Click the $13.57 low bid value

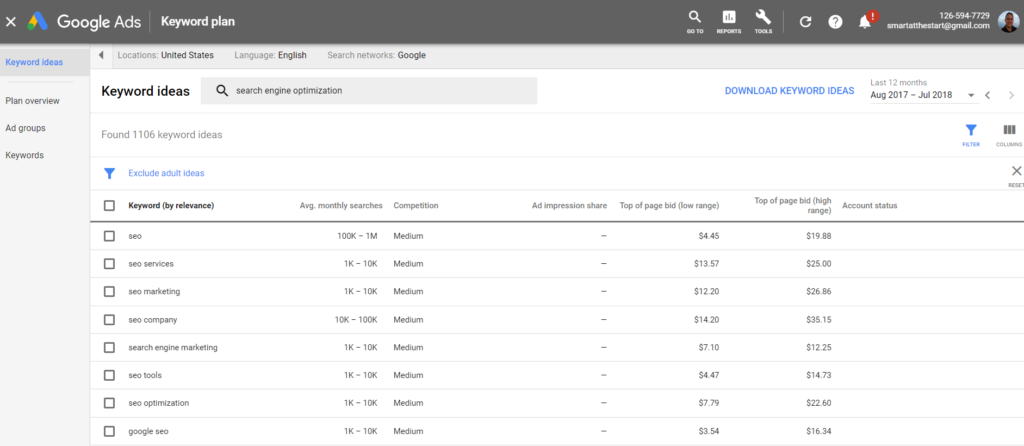coord(706,264)
